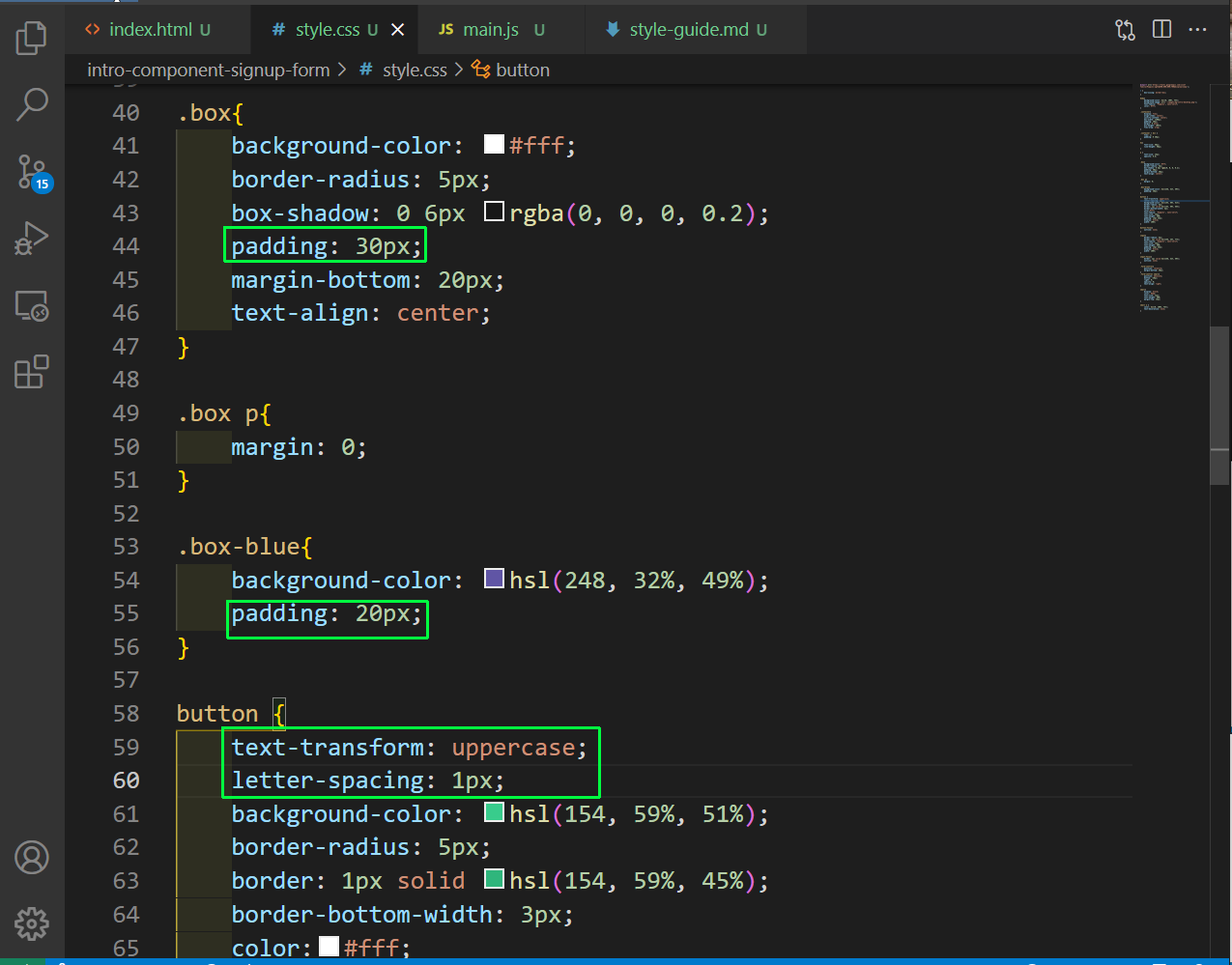Open the rgba(0, 0, 0, 0.2) color swatch

click(494, 212)
